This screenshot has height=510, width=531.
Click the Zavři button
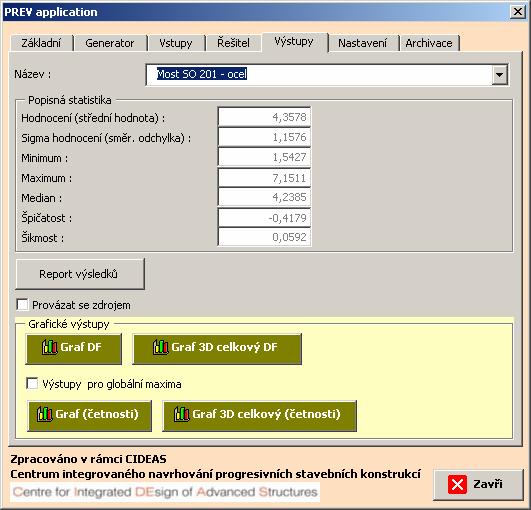pos(478,484)
